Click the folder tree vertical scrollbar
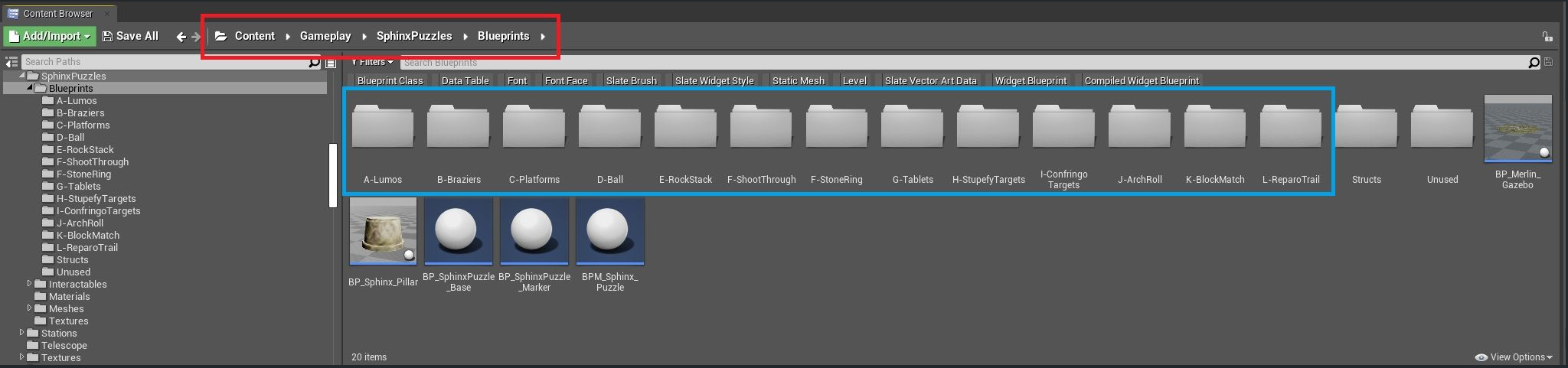Image resolution: width=1568 pixels, height=368 pixels. (333, 175)
